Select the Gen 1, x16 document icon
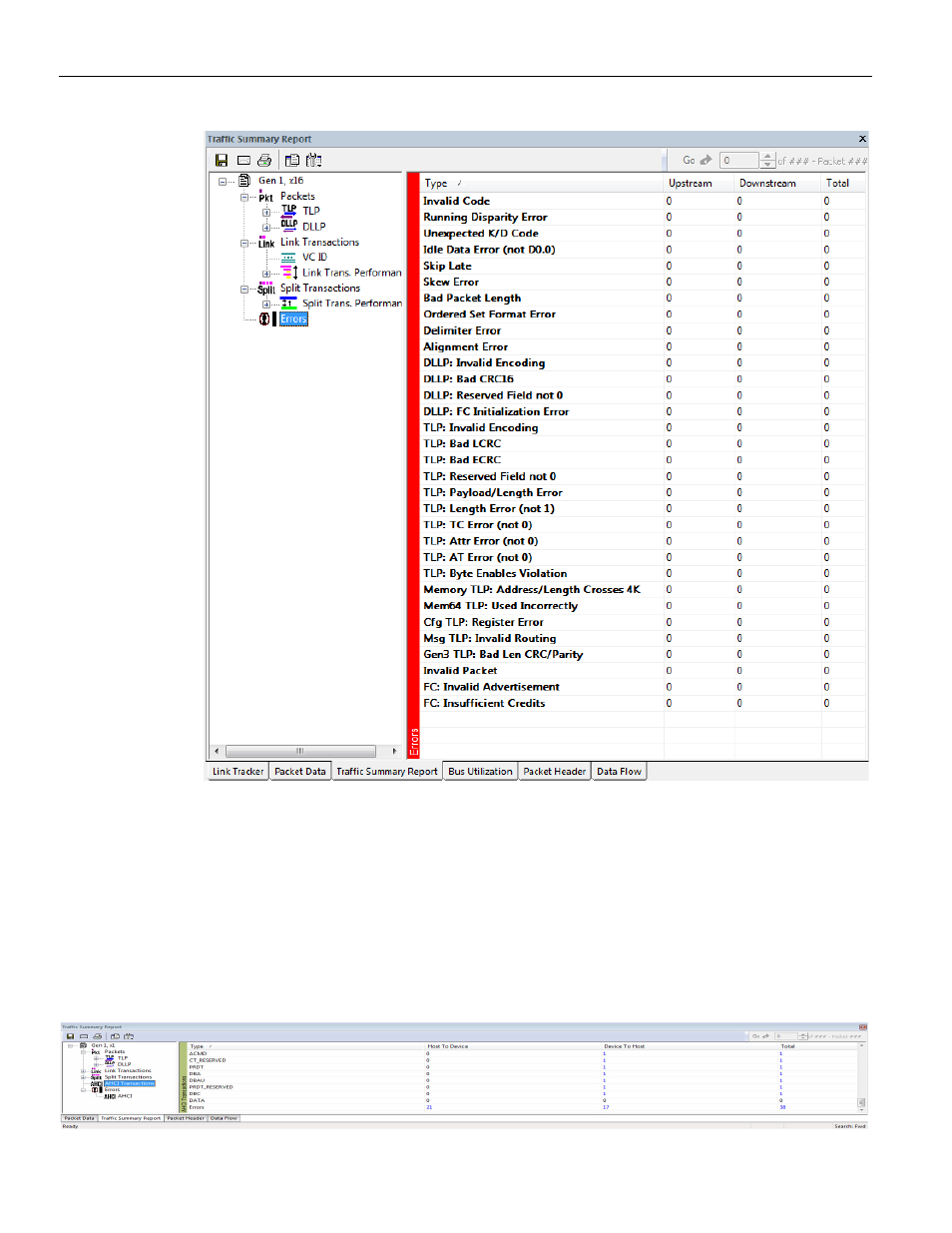 coord(244,181)
